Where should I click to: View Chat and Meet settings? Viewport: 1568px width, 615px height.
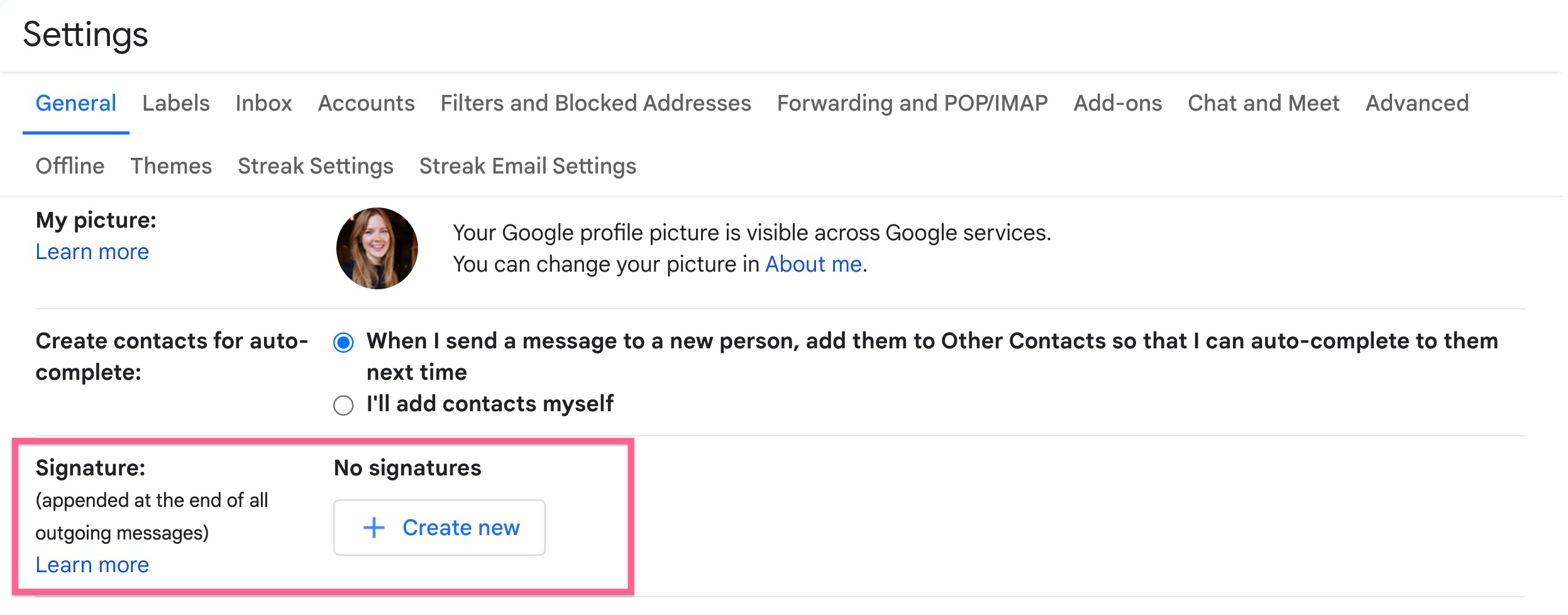[1263, 102]
